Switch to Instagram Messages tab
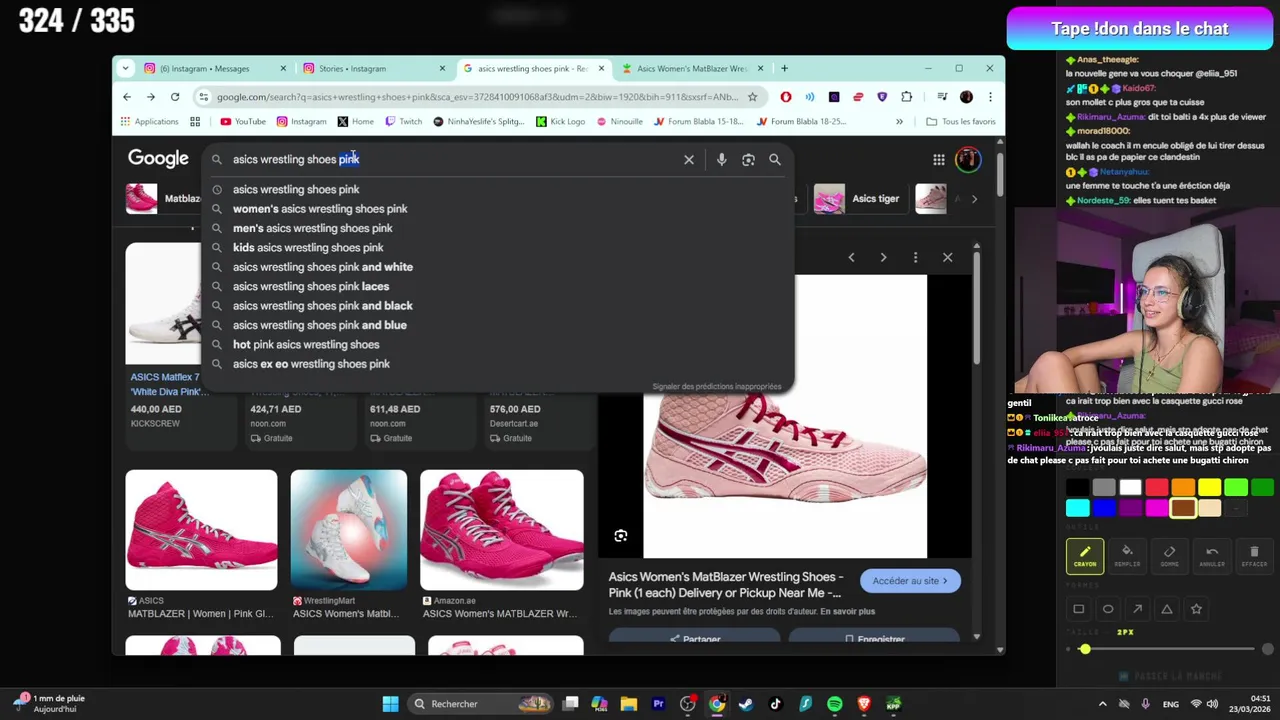This screenshot has height=720, width=1280. click(214, 69)
